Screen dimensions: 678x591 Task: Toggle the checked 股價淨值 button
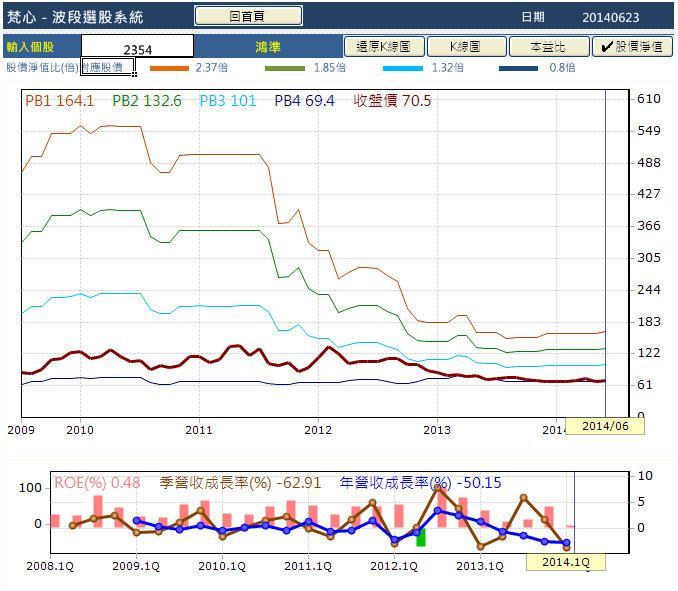coord(632,47)
